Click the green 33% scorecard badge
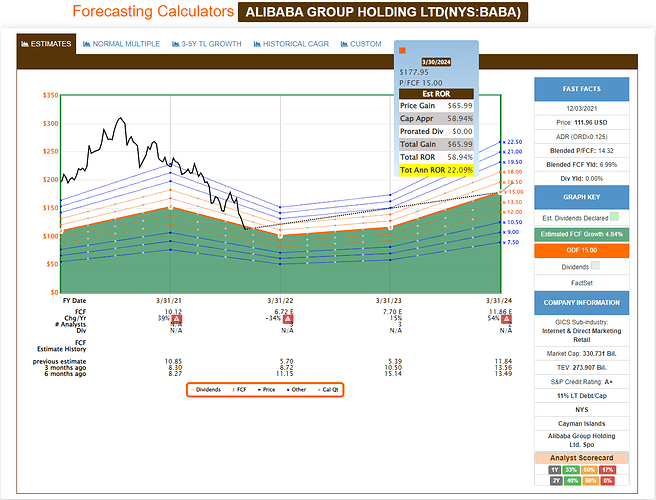 click(571, 470)
